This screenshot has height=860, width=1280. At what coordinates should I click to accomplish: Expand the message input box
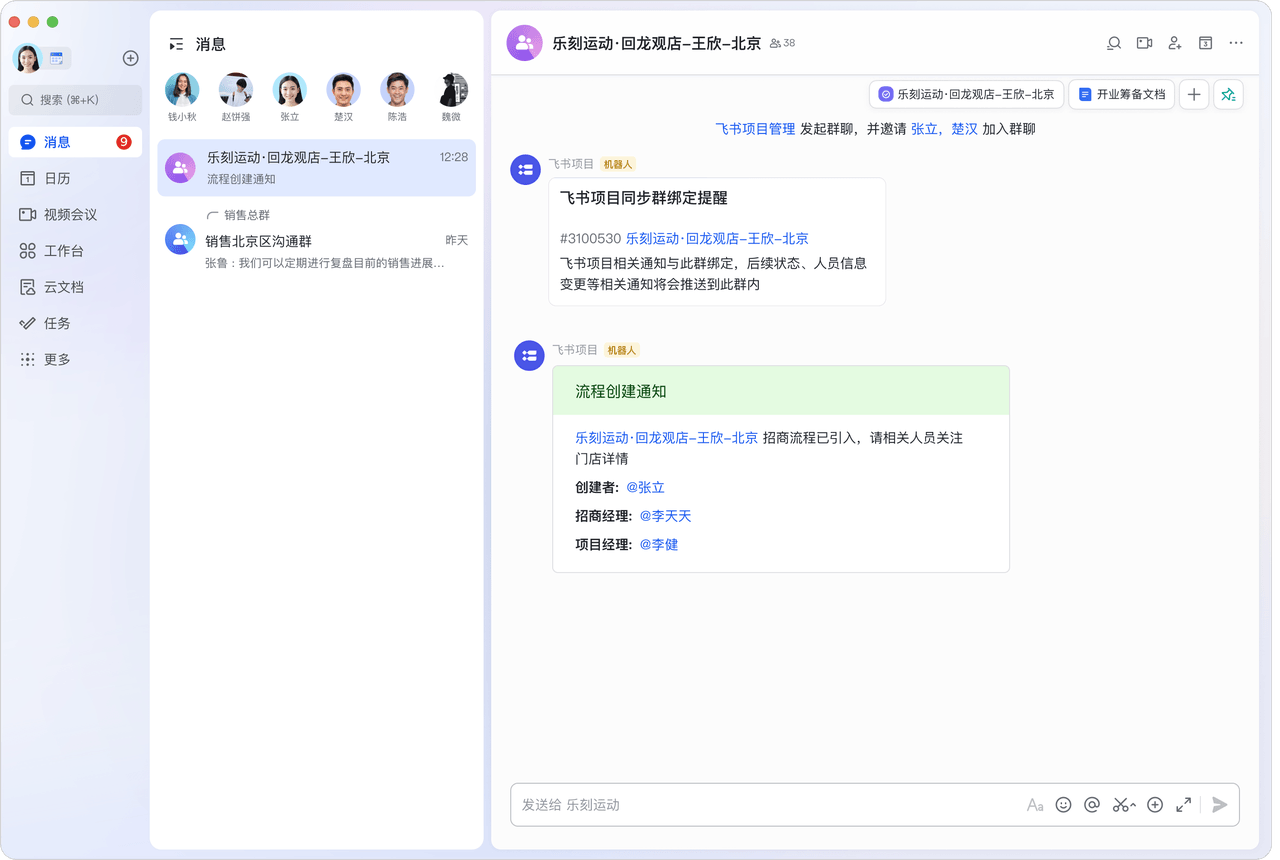1184,805
